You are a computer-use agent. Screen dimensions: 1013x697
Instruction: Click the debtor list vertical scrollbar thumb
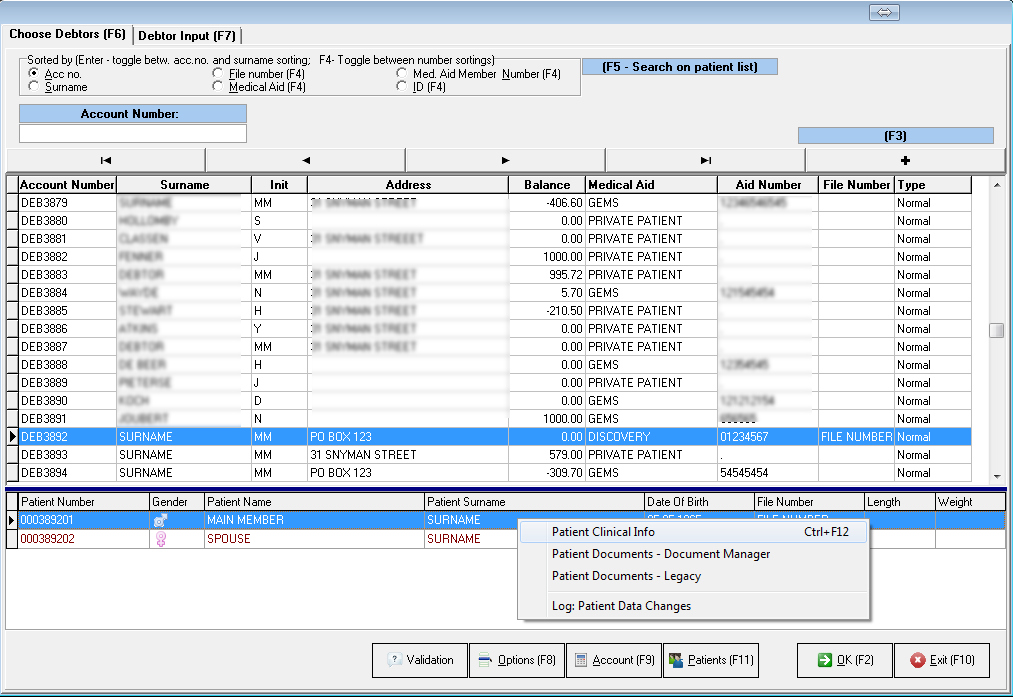[x=996, y=332]
